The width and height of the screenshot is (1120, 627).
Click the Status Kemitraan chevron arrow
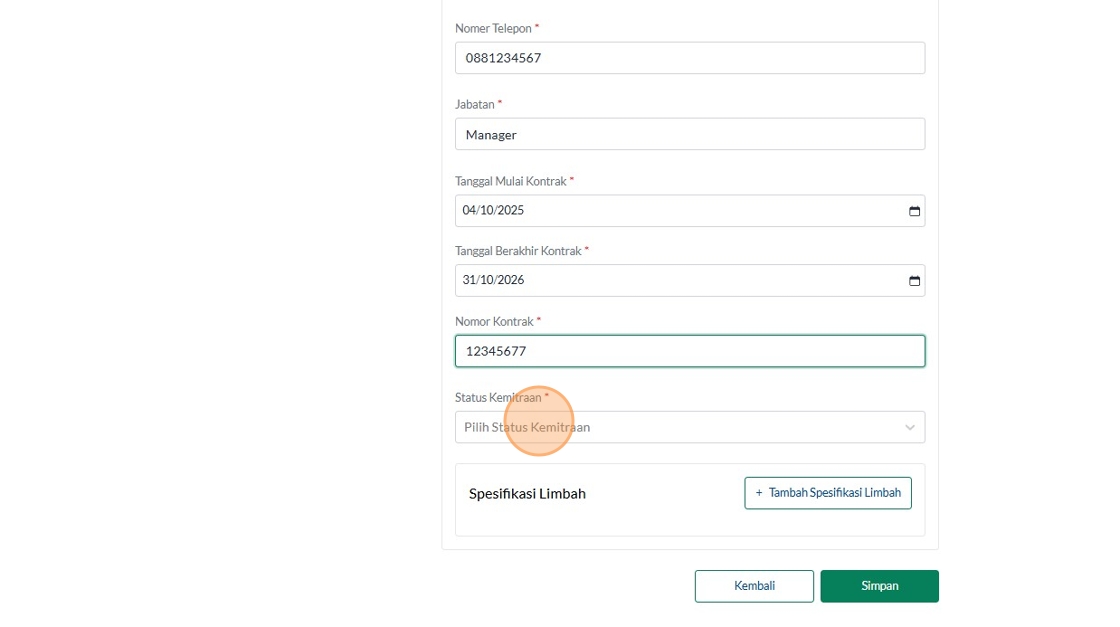pos(910,428)
